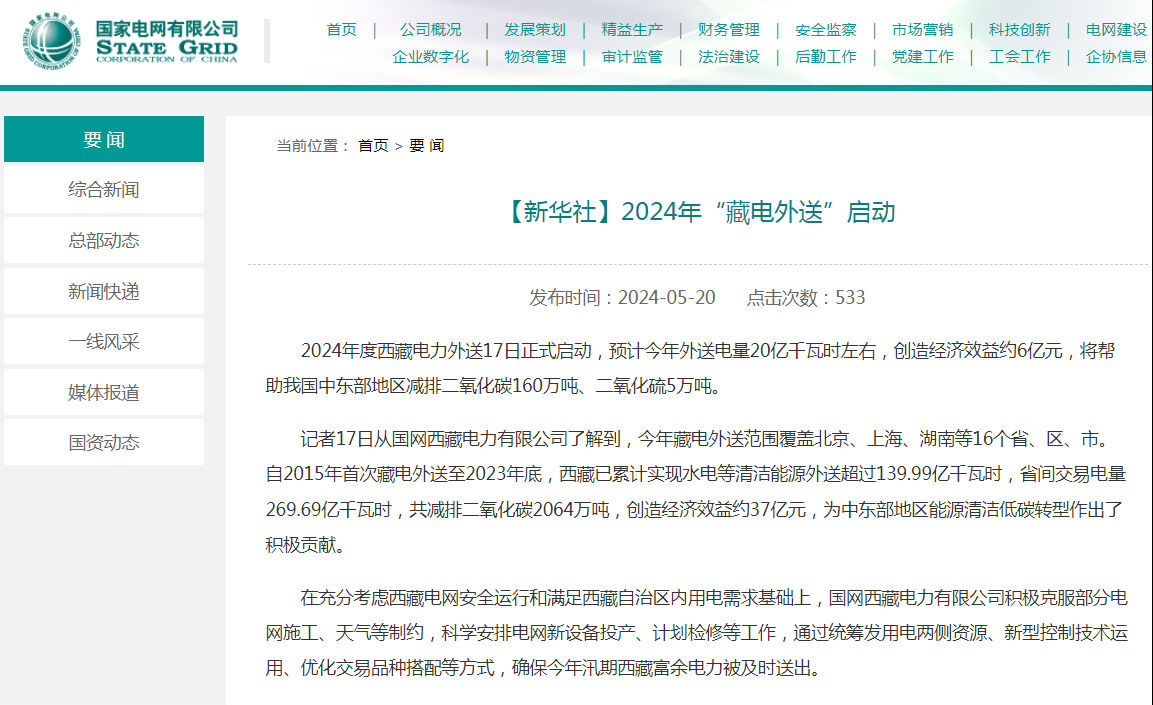1153x705 pixels.
Task: Switch to 总部动态 sidebar category
Action: tap(104, 241)
